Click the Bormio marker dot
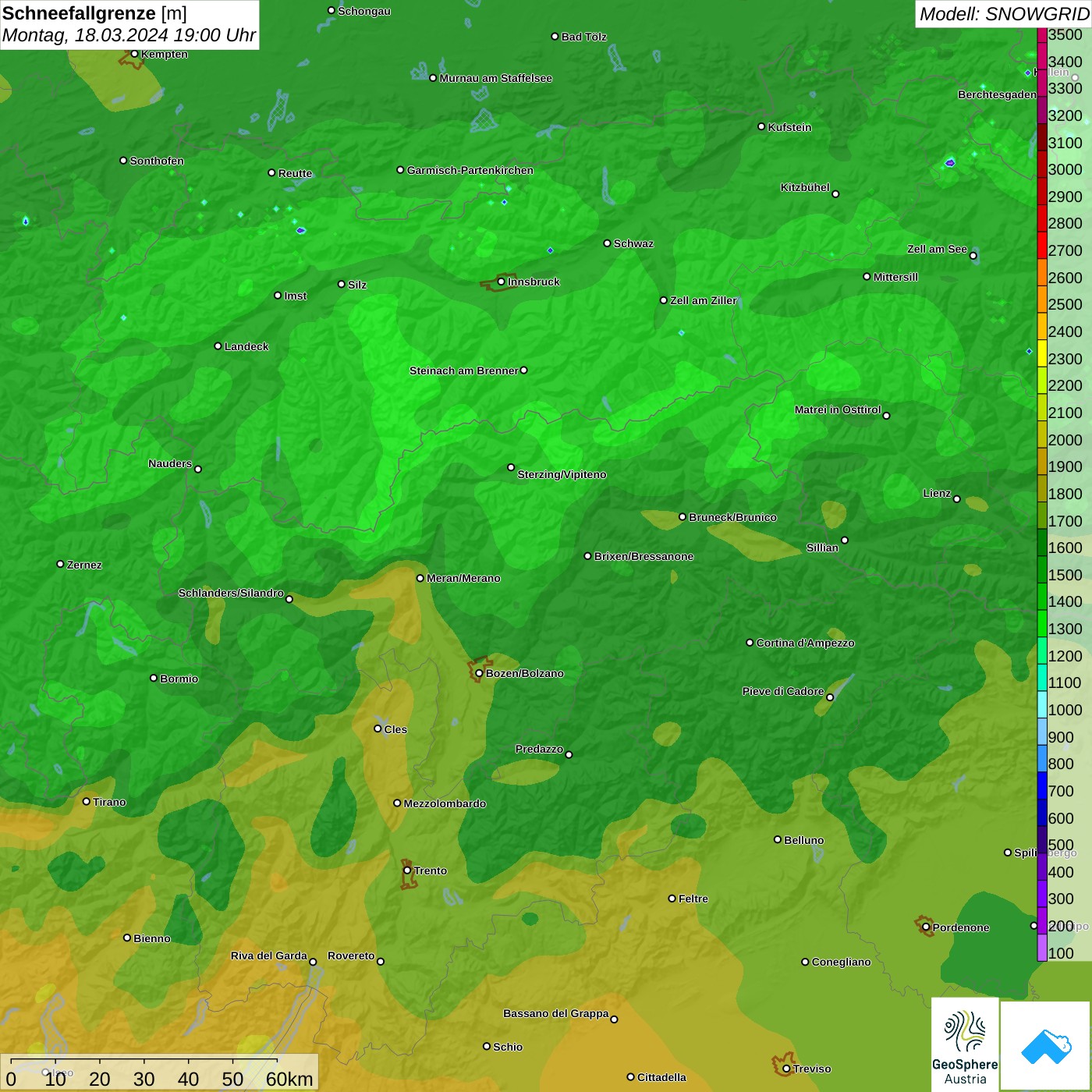This screenshot has height=1092, width=1092. click(x=154, y=678)
